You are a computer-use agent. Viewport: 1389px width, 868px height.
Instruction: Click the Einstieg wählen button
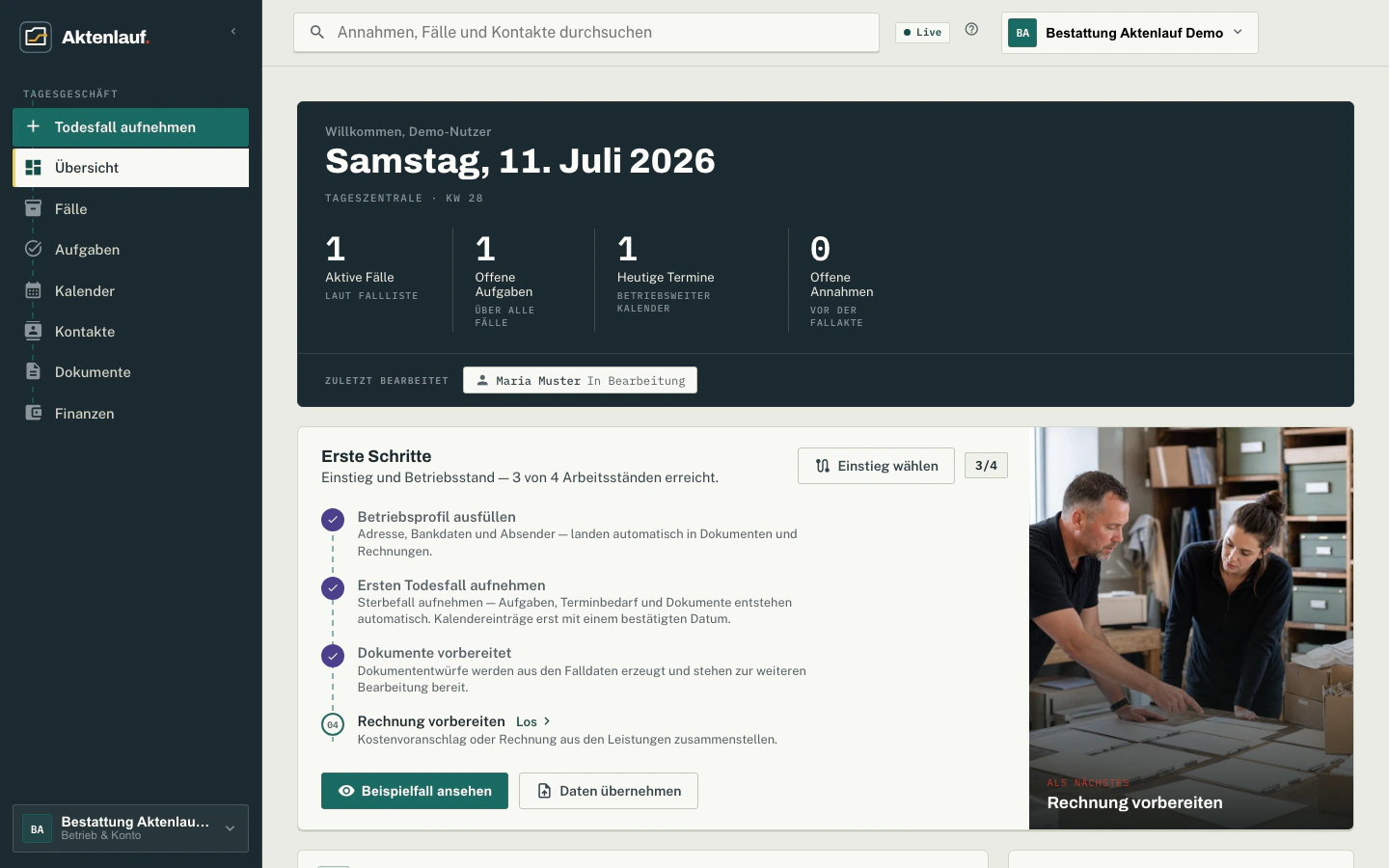click(x=876, y=466)
